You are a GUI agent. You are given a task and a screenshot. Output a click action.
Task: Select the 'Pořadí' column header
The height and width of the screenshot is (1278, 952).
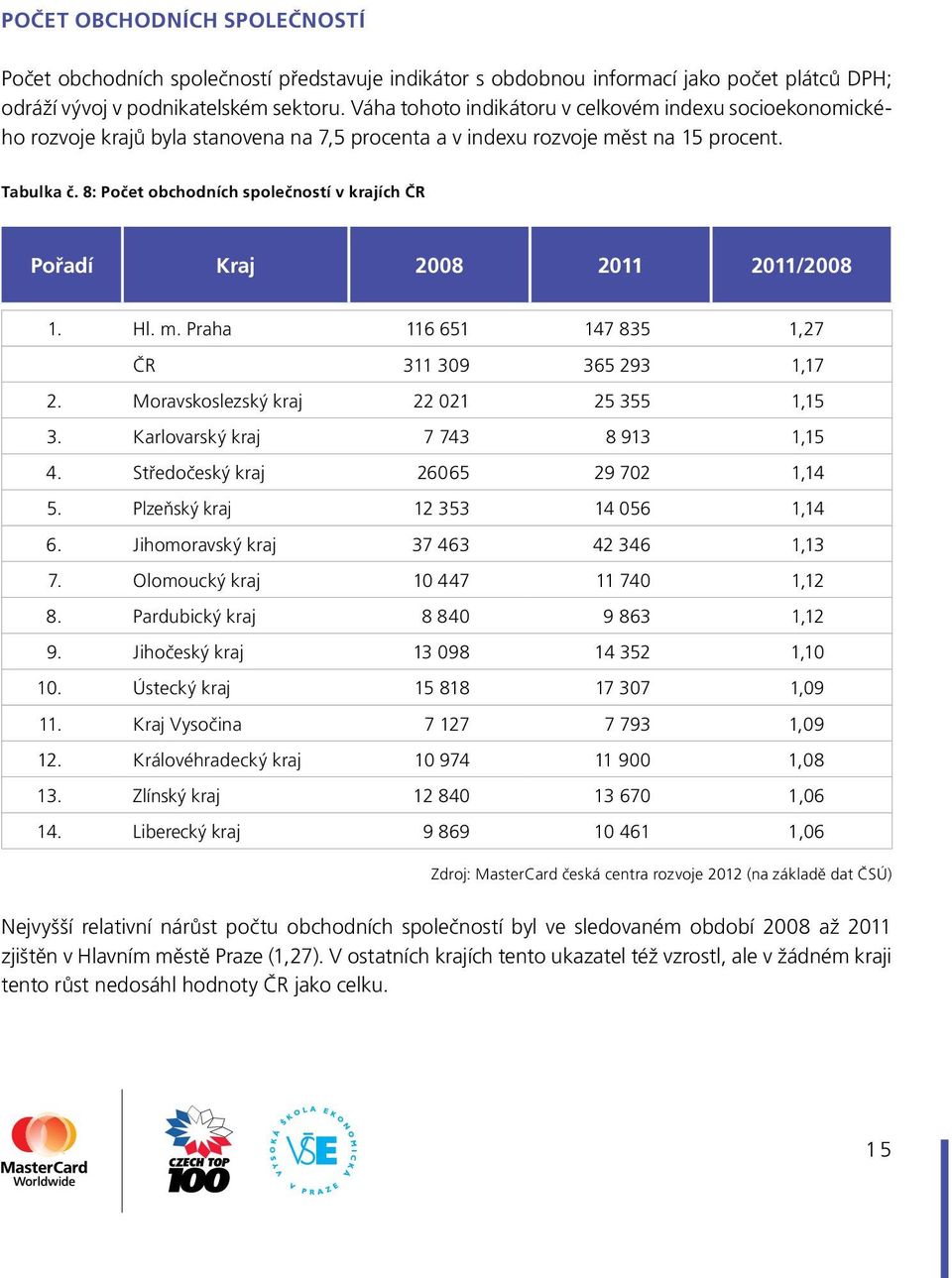point(61,265)
